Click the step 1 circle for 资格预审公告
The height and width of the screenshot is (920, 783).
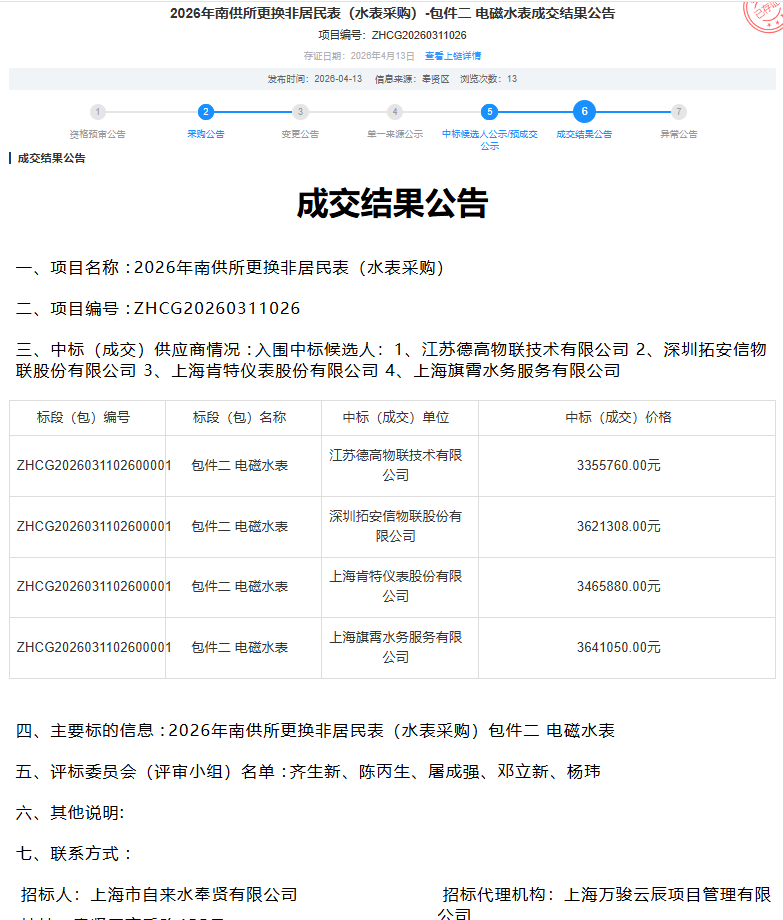point(97,112)
